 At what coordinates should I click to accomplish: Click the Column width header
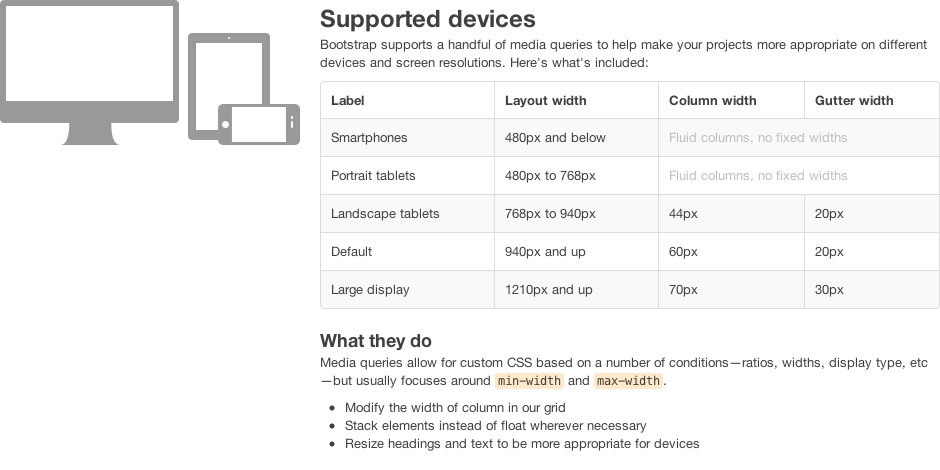coord(712,101)
